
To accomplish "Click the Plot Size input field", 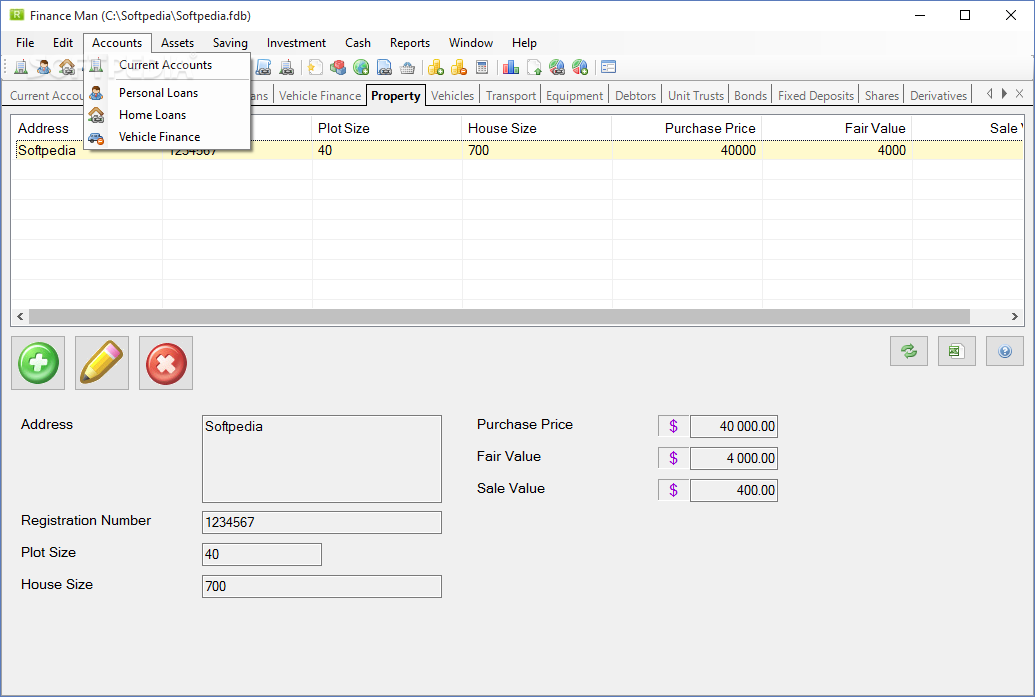I will [261, 554].
